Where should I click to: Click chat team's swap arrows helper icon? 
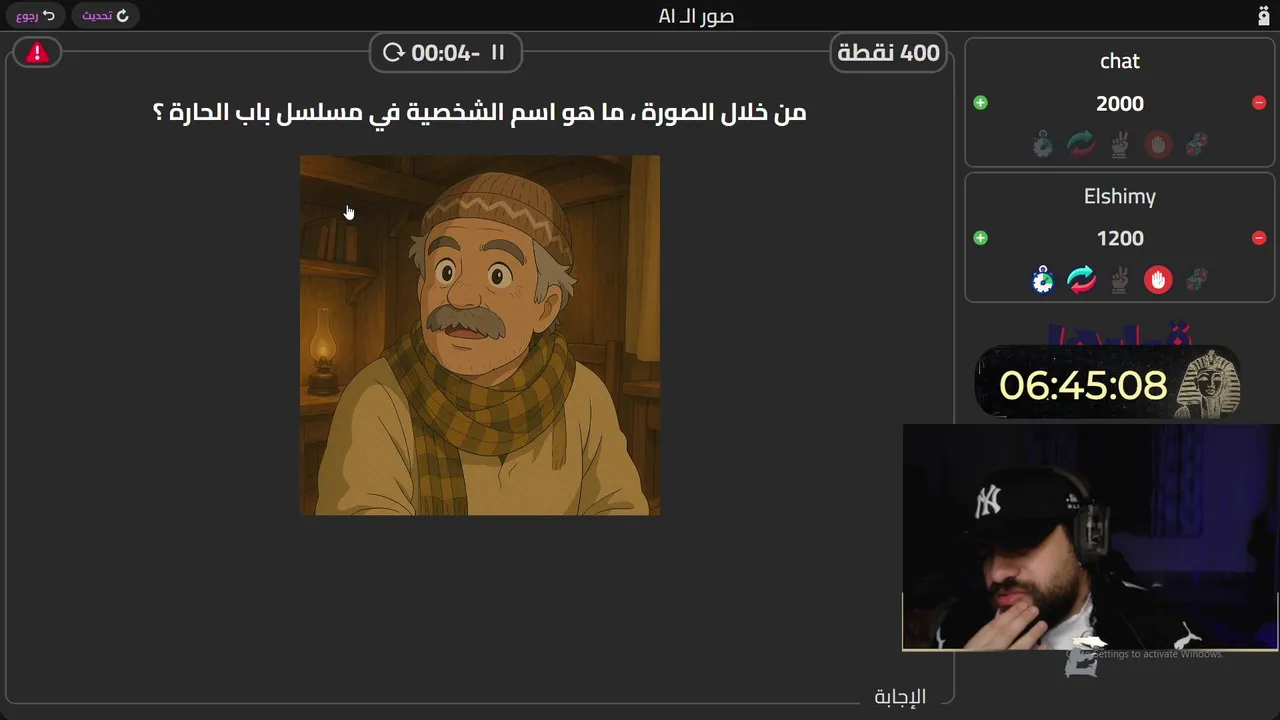click(x=1081, y=145)
